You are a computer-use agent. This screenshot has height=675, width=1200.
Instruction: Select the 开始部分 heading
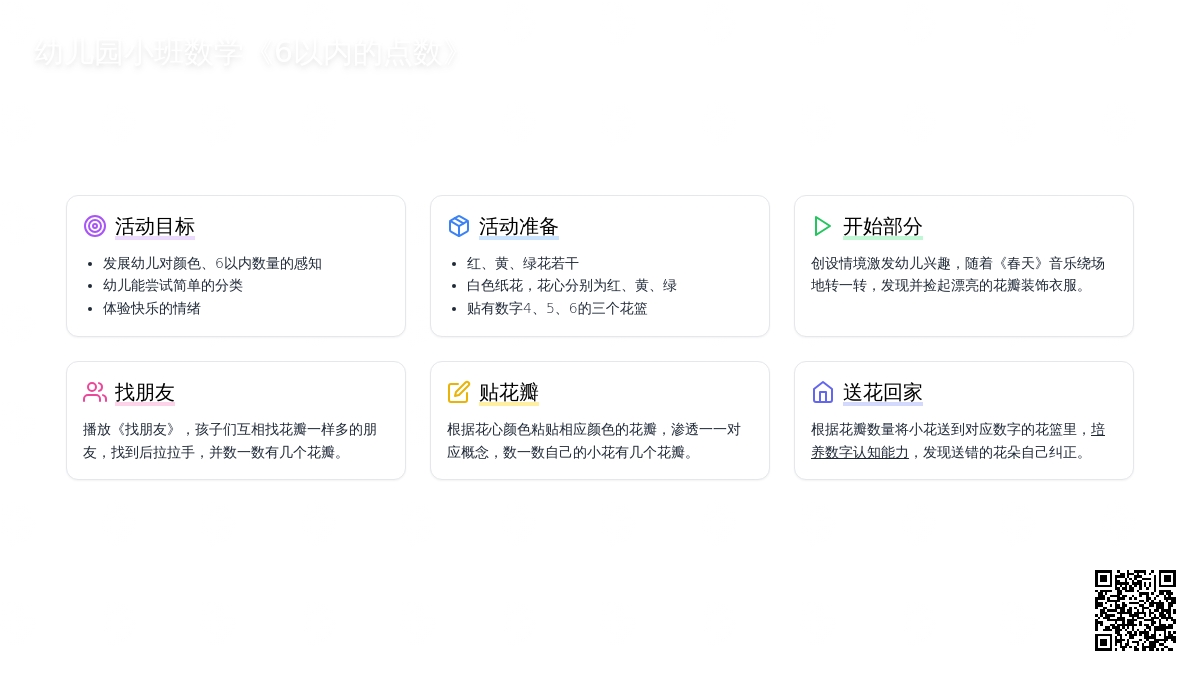point(883,226)
